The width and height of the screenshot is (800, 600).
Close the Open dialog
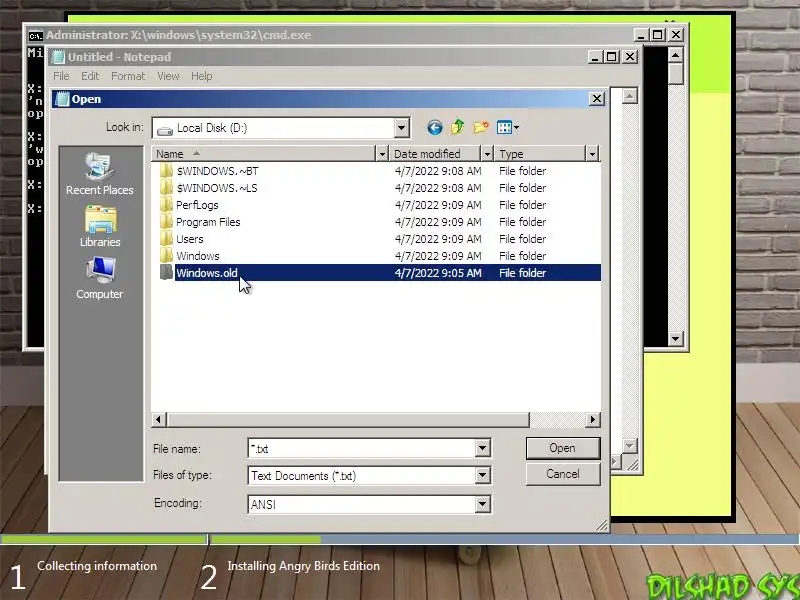[596, 98]
